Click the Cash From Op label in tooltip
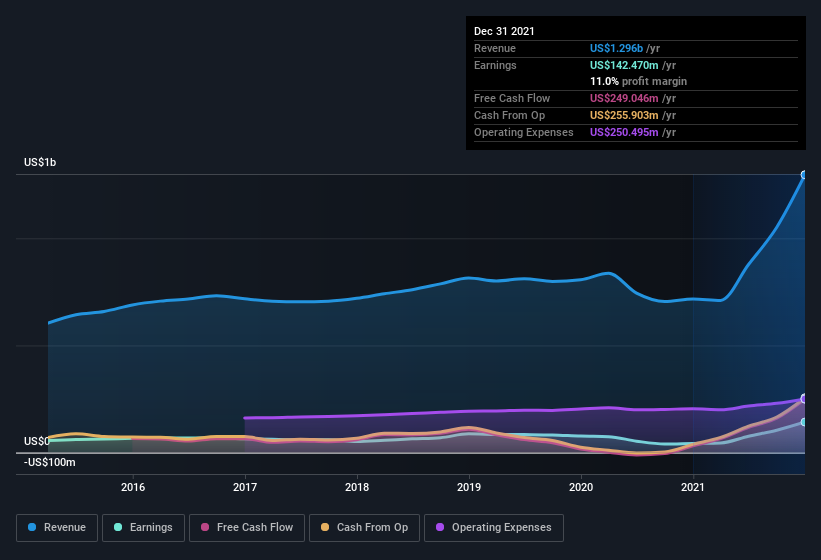Image resolution: width=821 pixels, height=560 pixels. [x=509, y=115]
